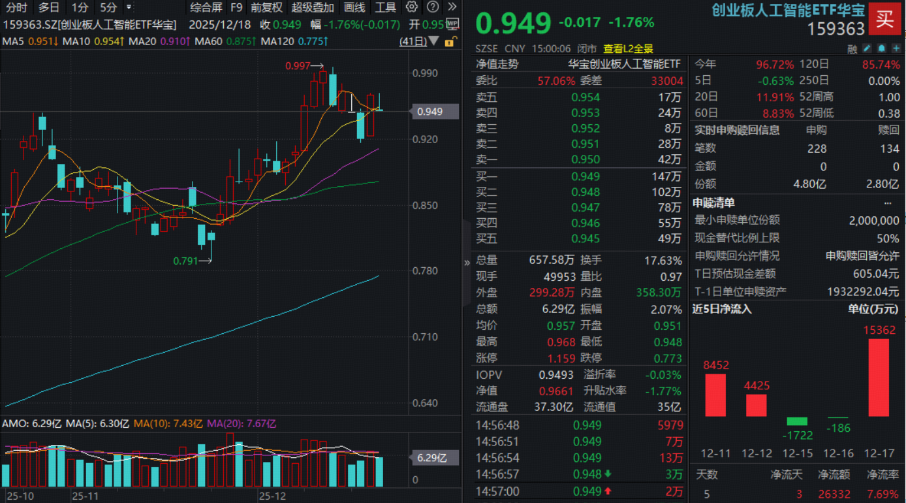Activate the 画线 drawing tool

[354, 8]
